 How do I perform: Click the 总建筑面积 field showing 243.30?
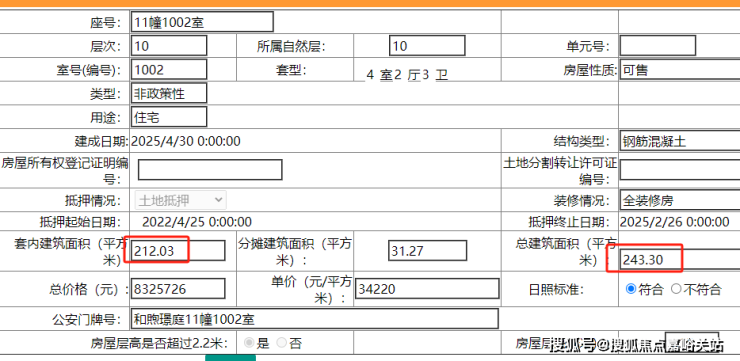[680, 260]
